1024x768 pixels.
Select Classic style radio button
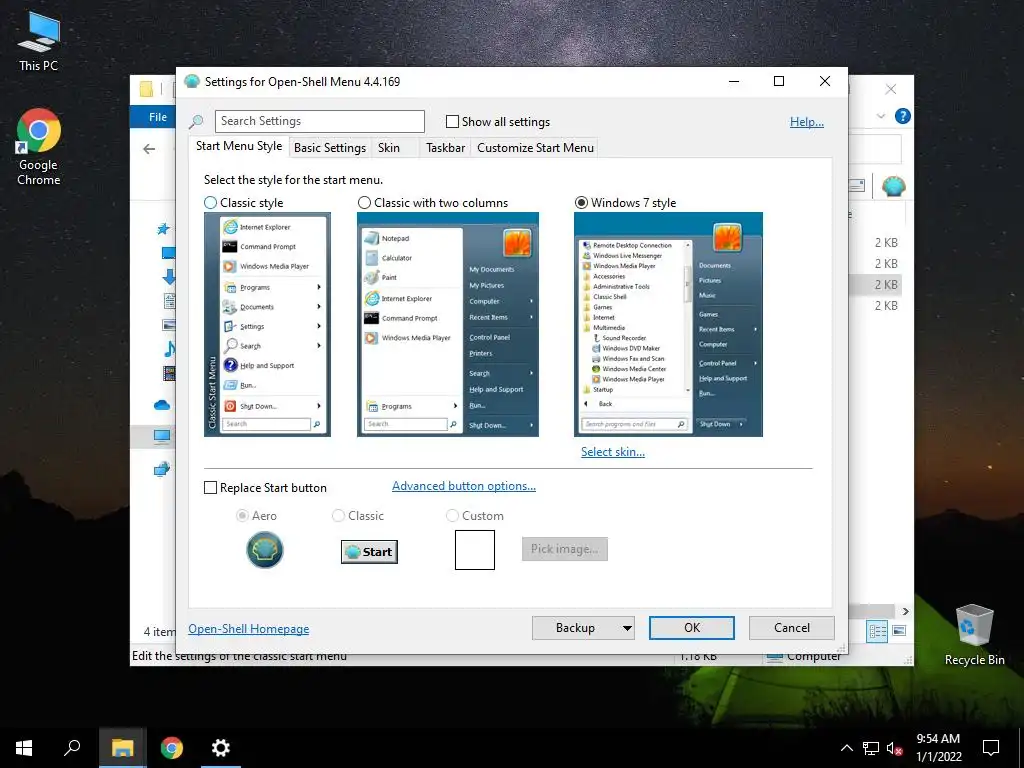point(210,202)
